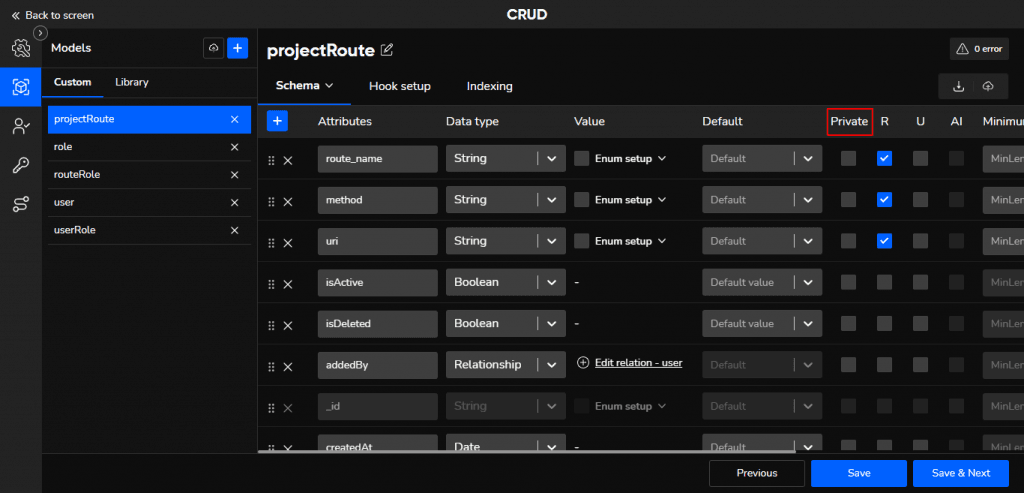Uncheck the R checkbox for route_name
Screen dimensions: 1024x493
coord(884,158)
